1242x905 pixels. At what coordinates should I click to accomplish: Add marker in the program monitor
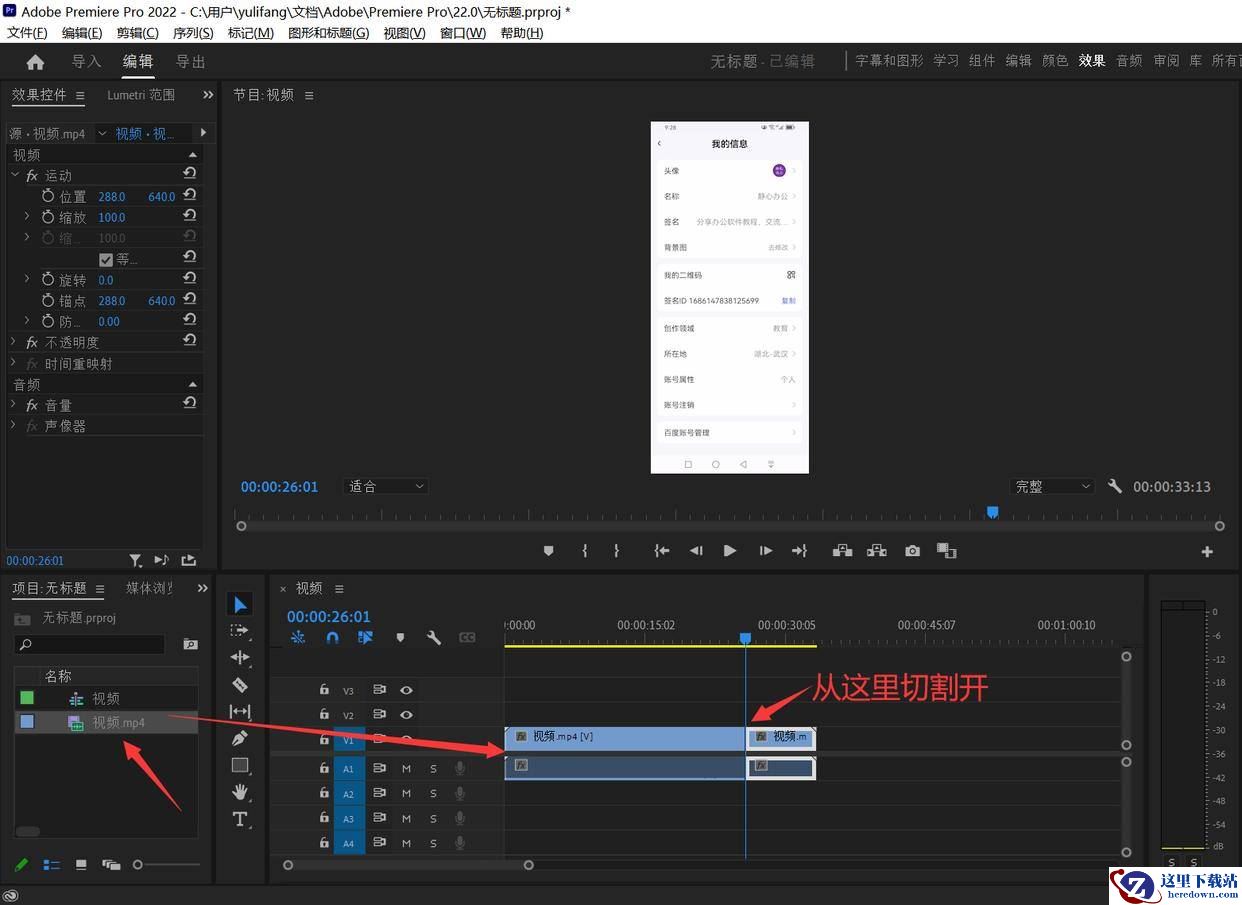pos(548,551)
